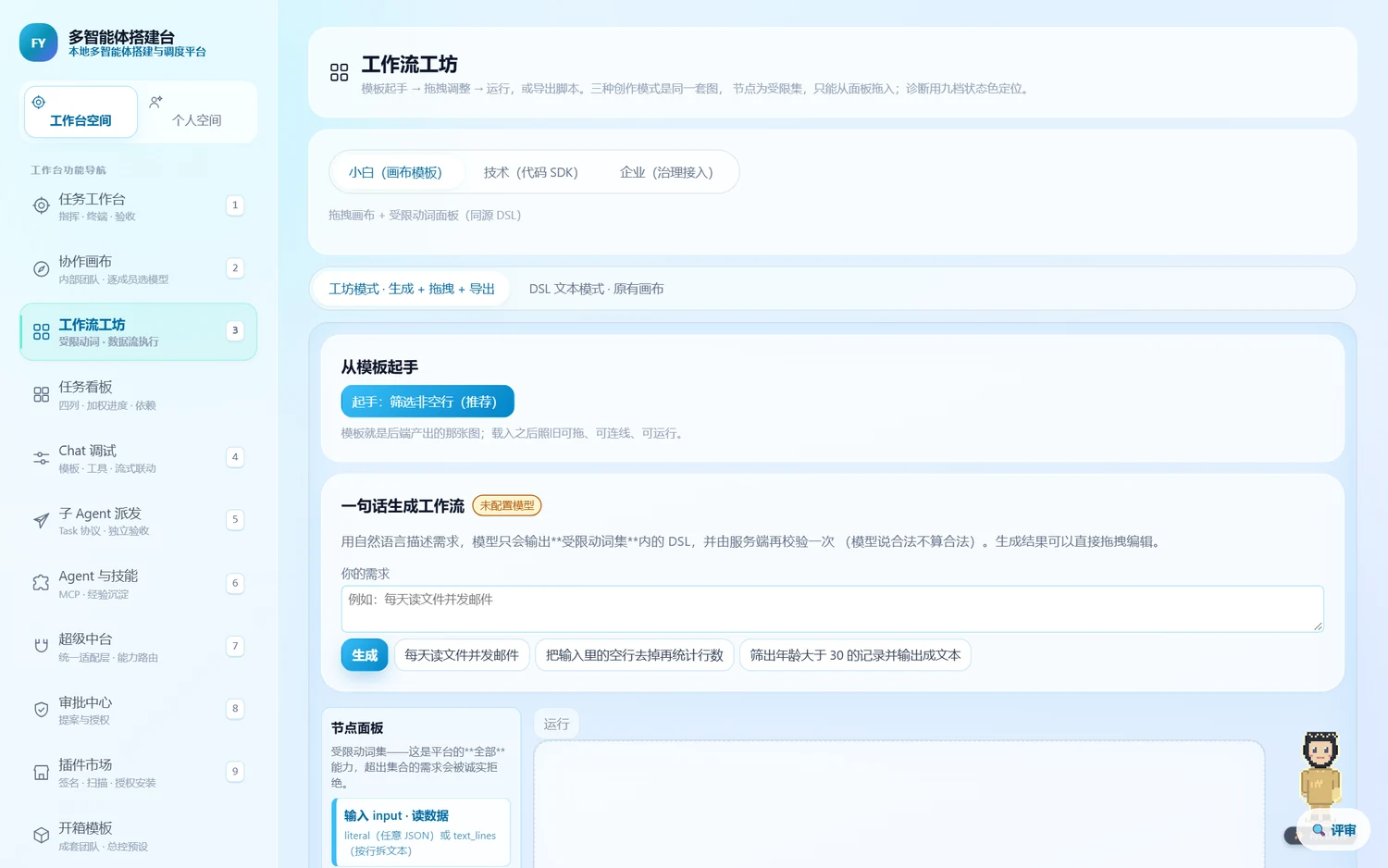Viewport: 1388px width, 868px height.
Task: Open 任务看板 navigation item
Action: [x=138, y=394]
